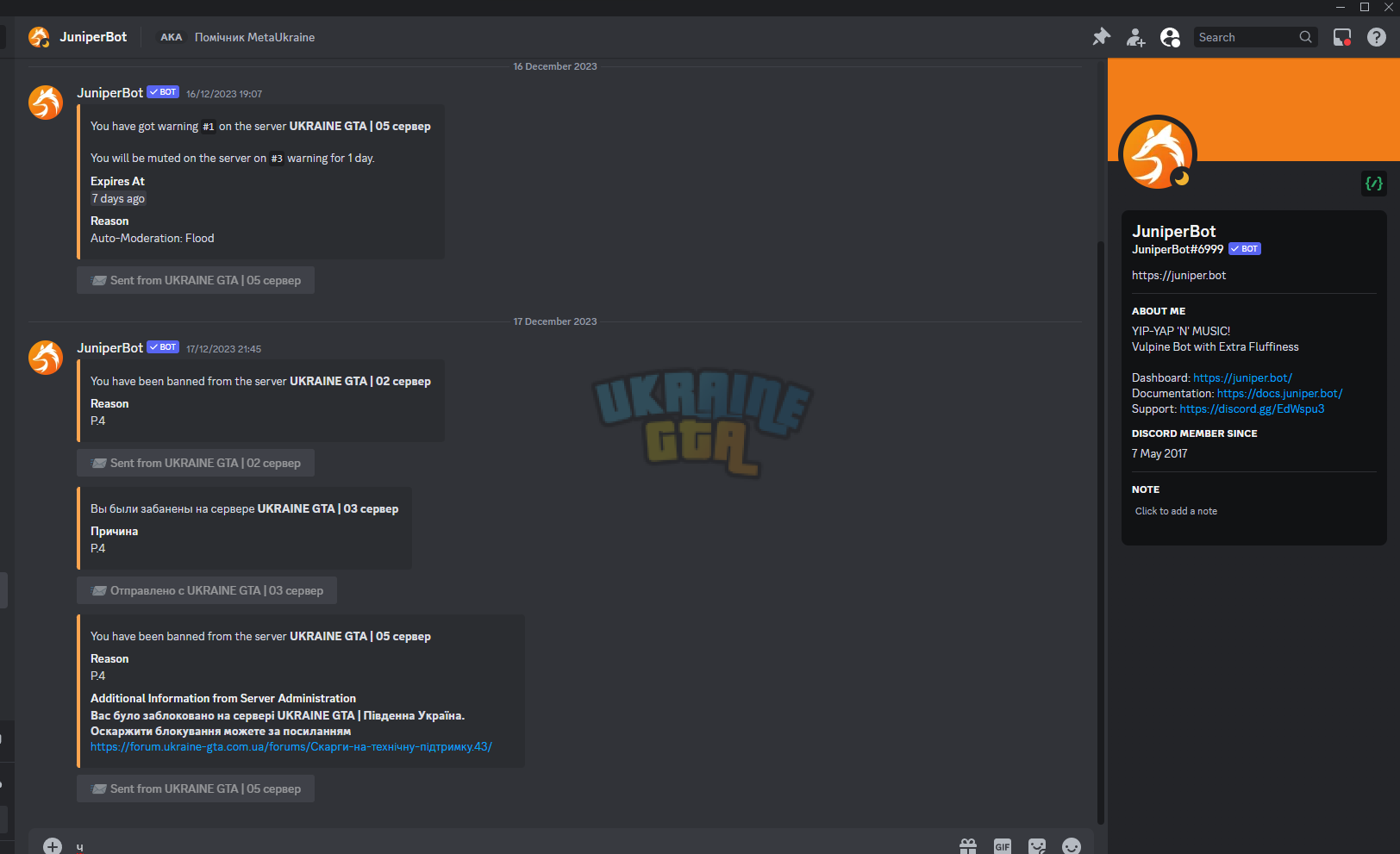This screenshot has width=1400, height=854.
Task: Open the GIF picker icon
Action: click(x=1003, y=846)
